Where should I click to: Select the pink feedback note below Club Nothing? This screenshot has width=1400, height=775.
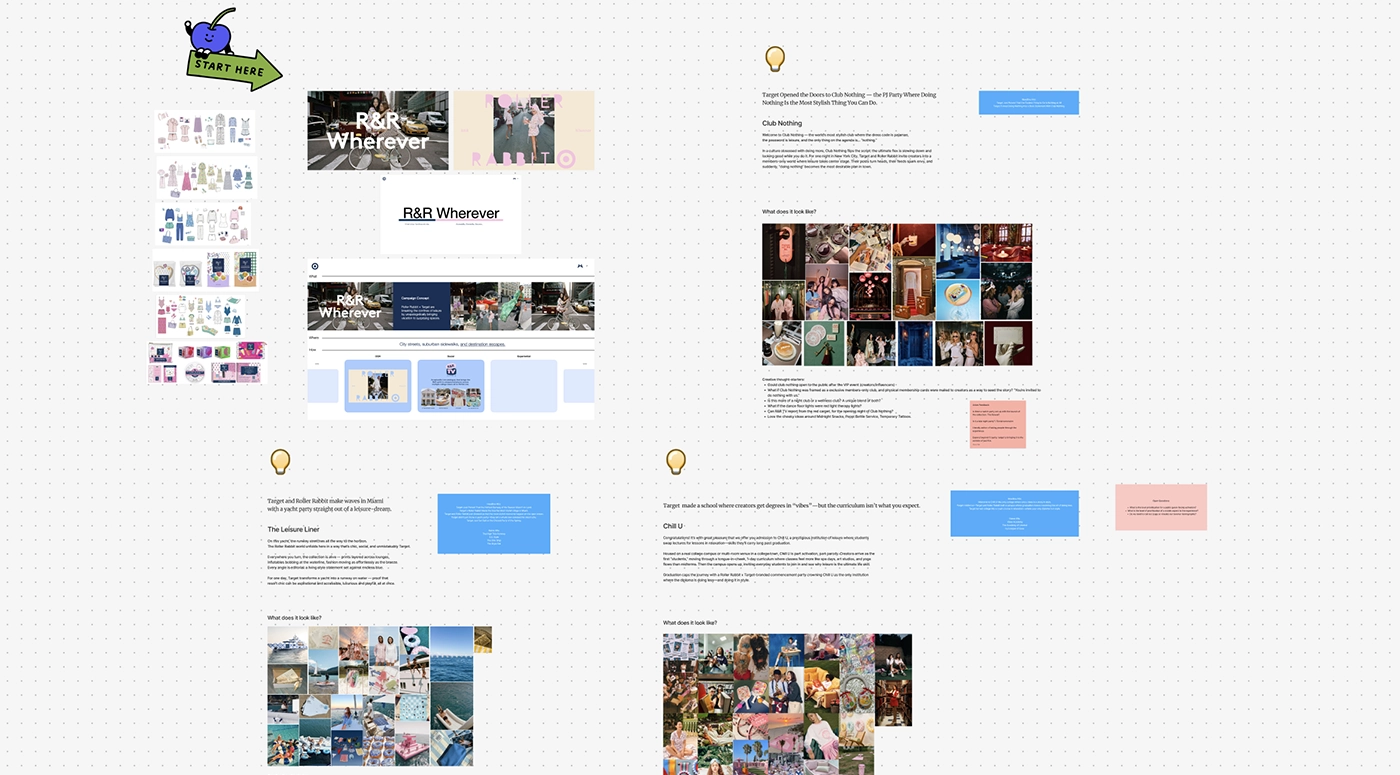(x=997, y=424)
